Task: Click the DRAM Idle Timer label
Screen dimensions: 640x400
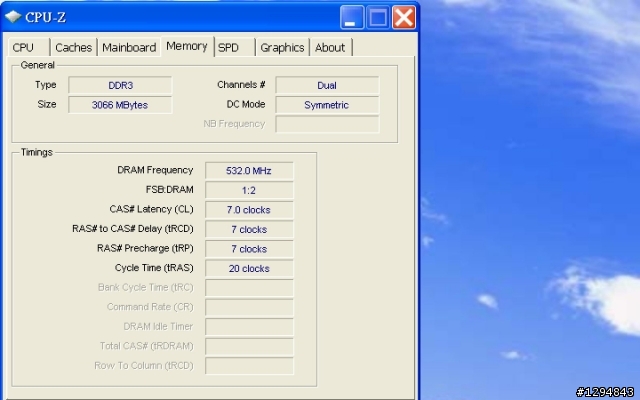Action: pos(158,327)
